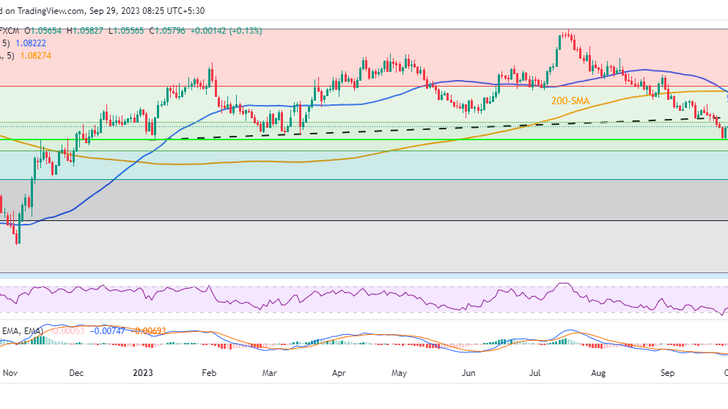The image size is (728, 409).
Task: Select the blue moving average value 1.08222
Action: (x=31, y=43)
